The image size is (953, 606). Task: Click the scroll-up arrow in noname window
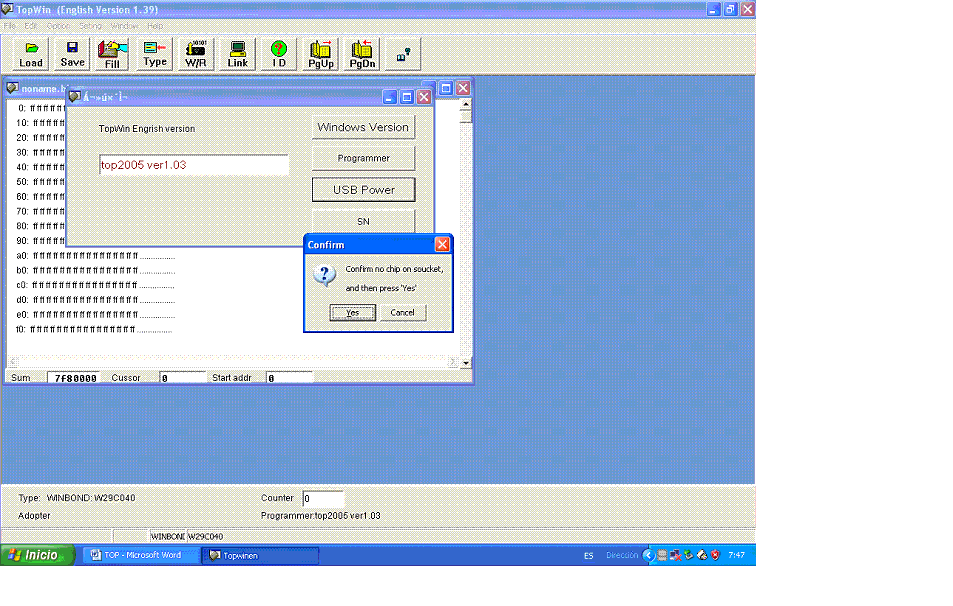click(x=466, y=105)
